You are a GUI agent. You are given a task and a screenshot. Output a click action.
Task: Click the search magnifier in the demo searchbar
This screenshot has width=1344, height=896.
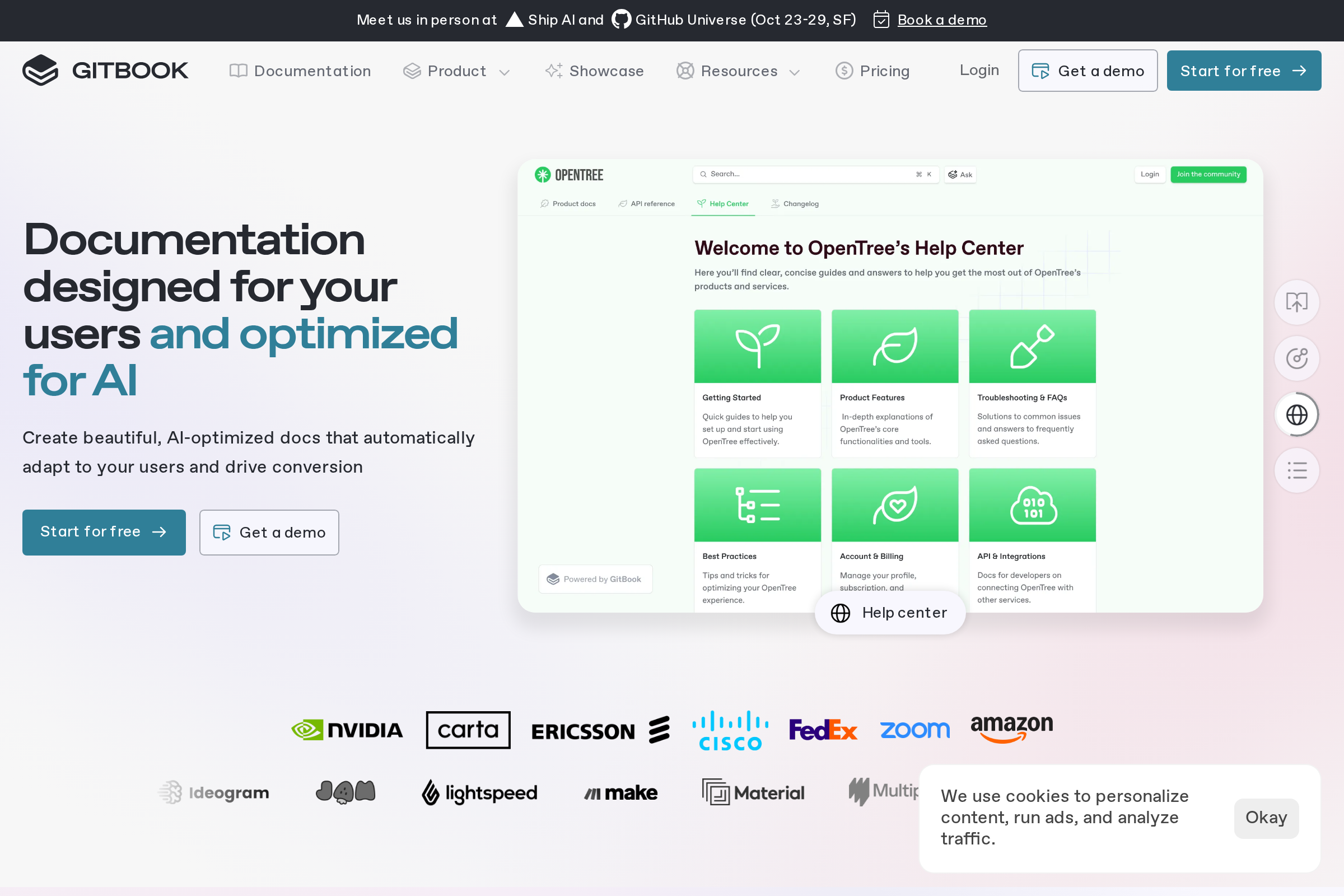pyautogui.click(x=703, y=174)
